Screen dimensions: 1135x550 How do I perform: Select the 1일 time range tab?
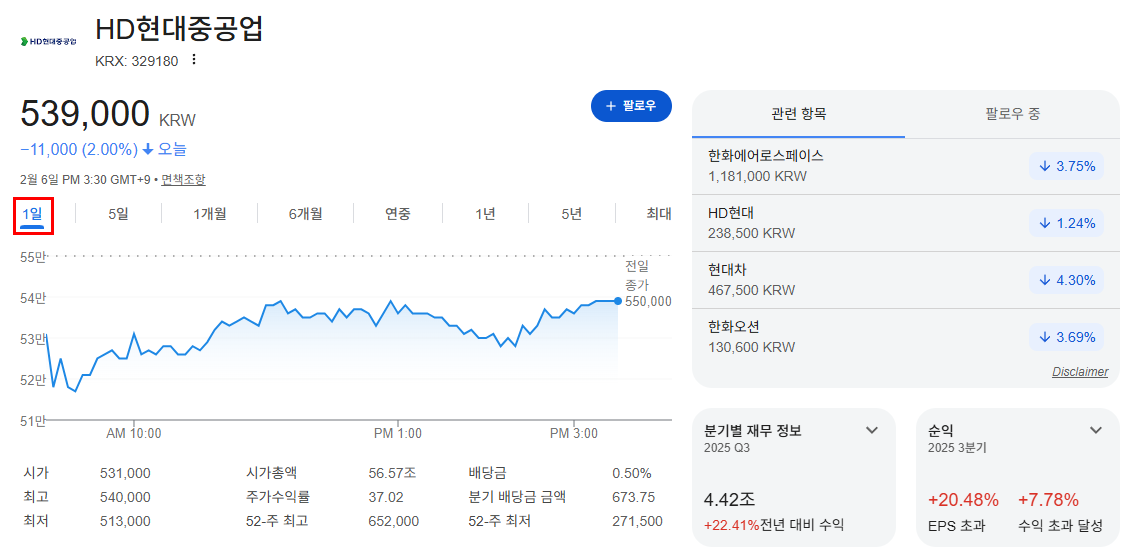(x=33, y=214)
